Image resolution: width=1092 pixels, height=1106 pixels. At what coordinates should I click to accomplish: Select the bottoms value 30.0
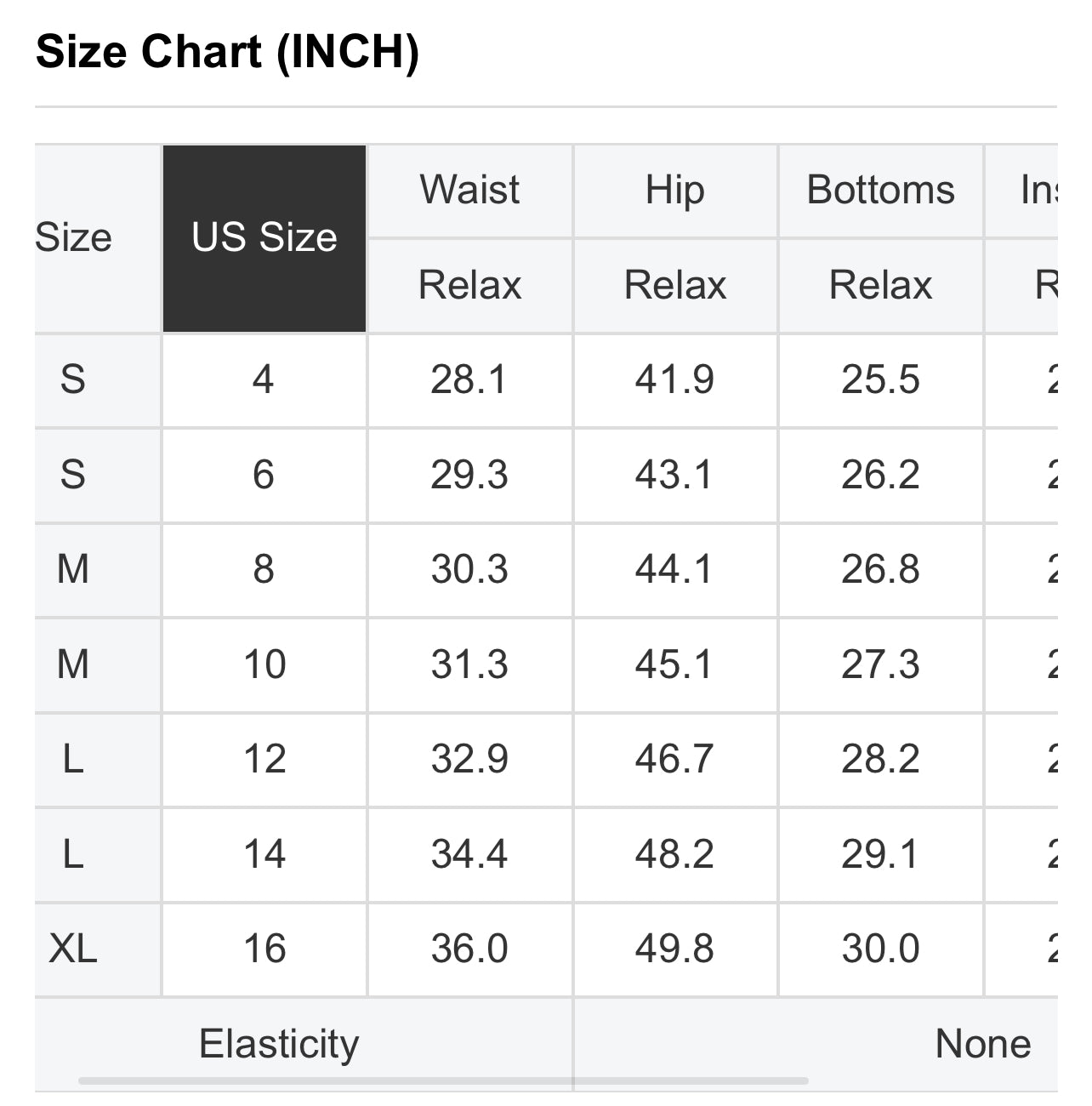880,949
